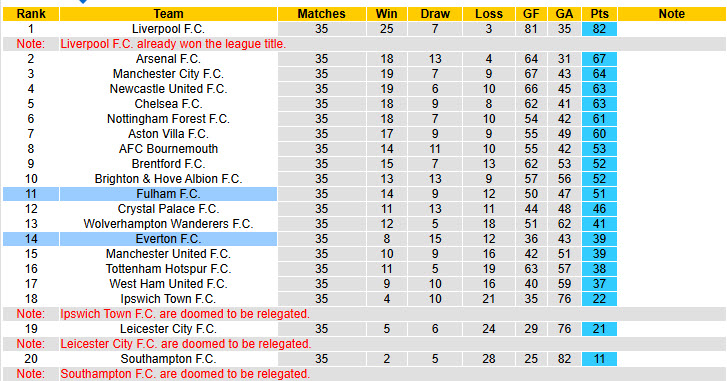Open Tottenham Hotspur F.C. team entry

coord(168,269)
